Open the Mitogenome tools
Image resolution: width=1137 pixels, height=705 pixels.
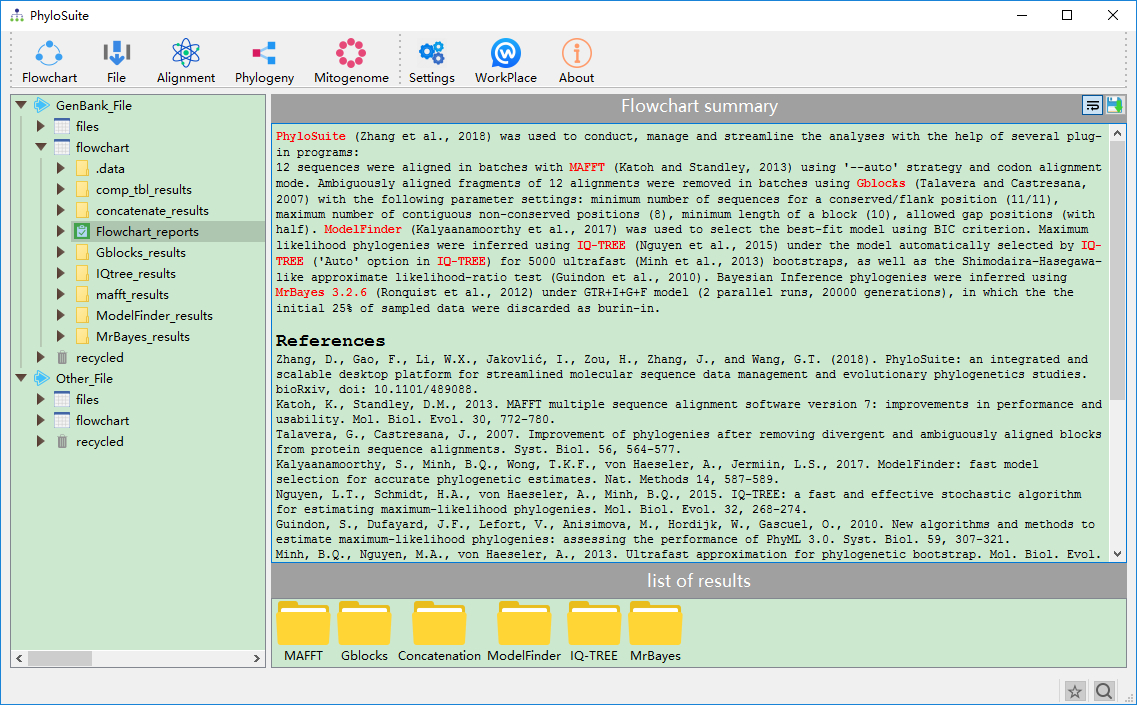[x=351, y=62]
